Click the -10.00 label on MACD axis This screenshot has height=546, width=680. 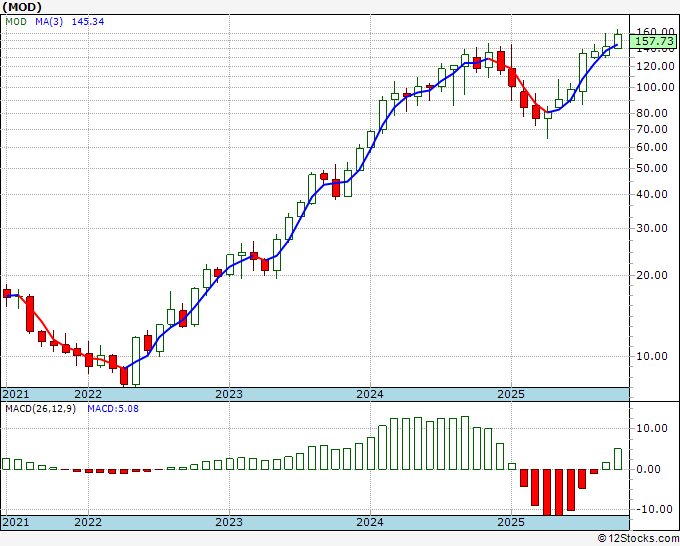(653, 509)
